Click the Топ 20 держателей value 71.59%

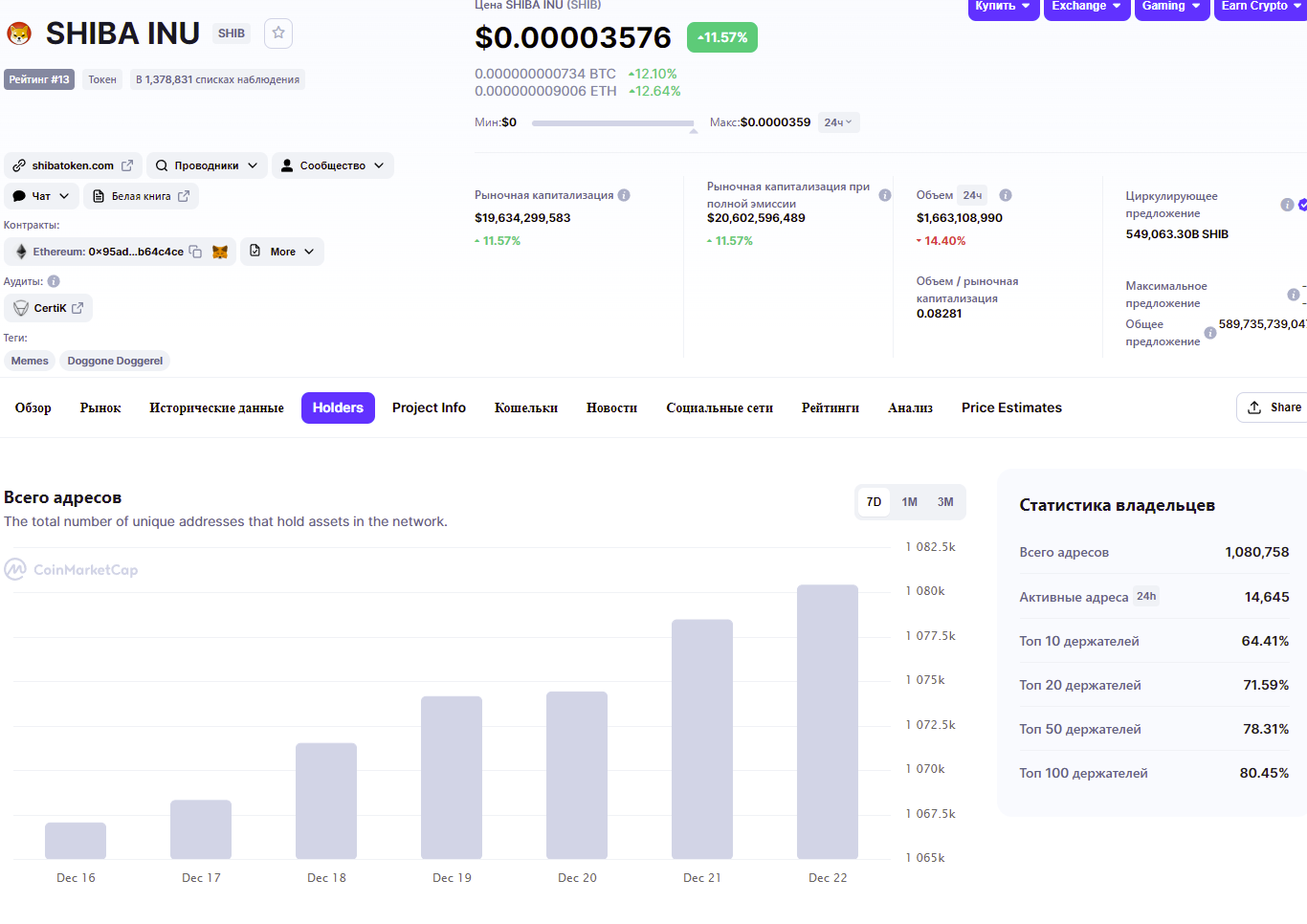coord(1266,685)
